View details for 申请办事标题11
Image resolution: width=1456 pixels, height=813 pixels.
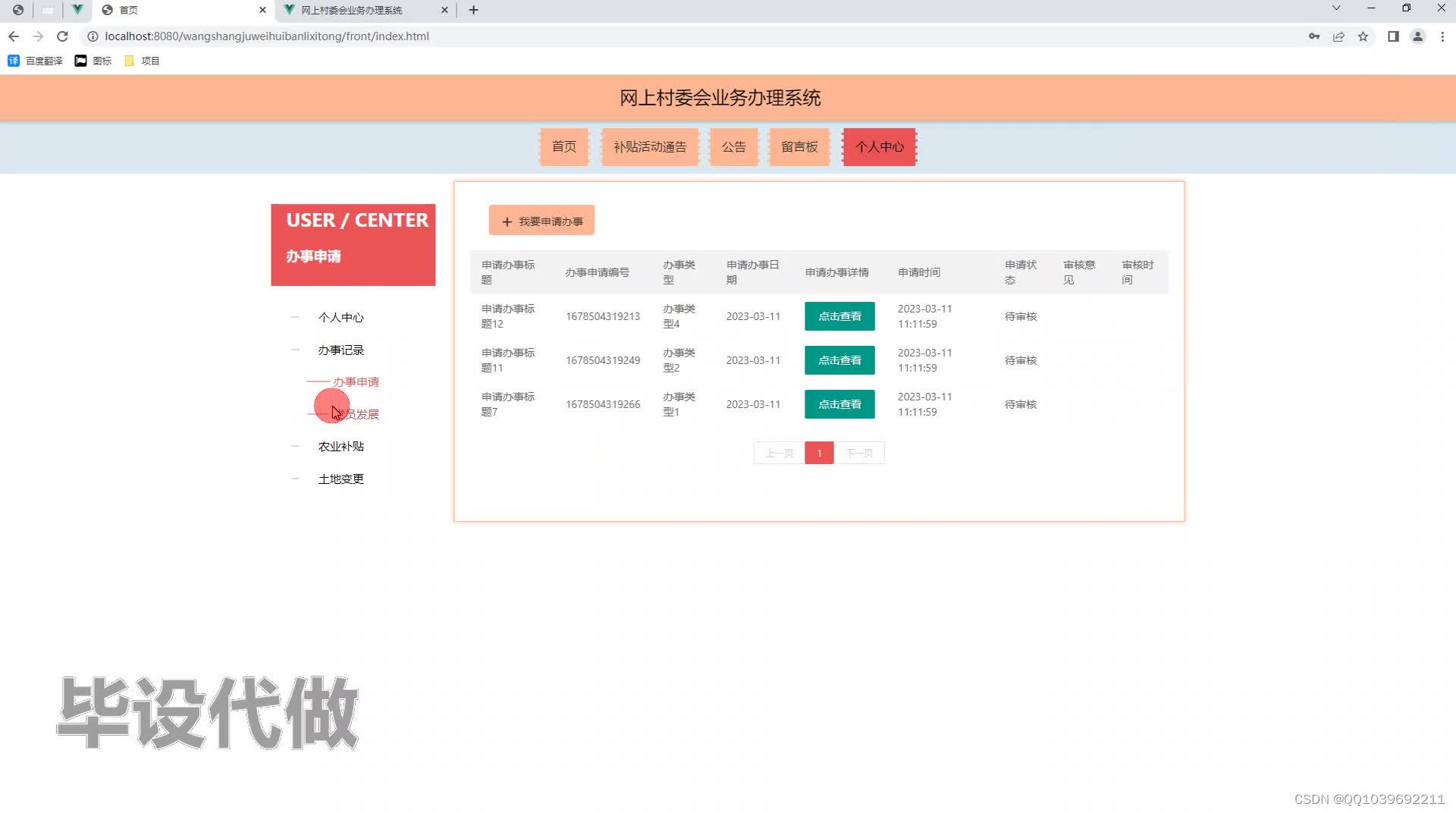839,360
